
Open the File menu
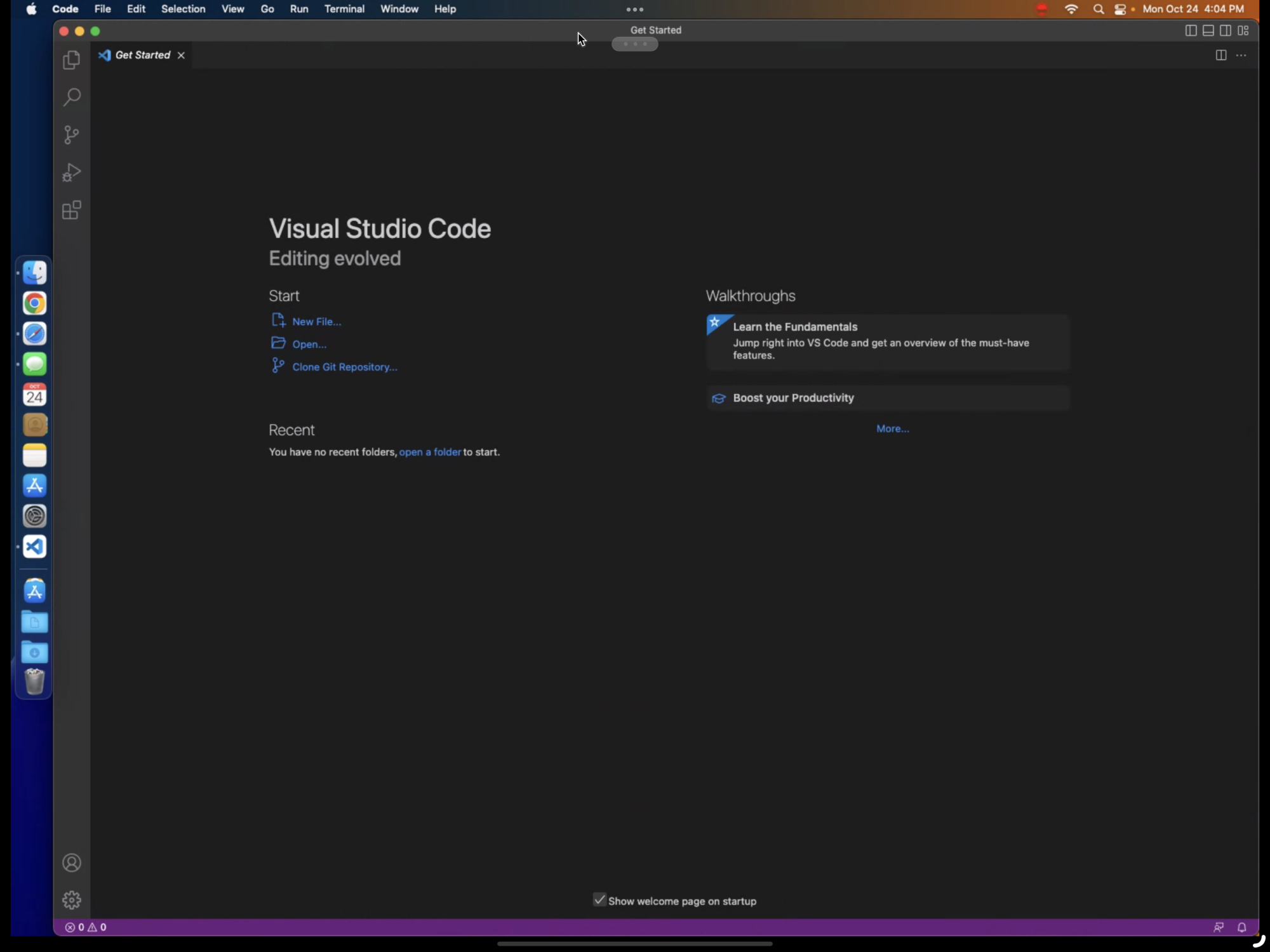pos(102,9)
